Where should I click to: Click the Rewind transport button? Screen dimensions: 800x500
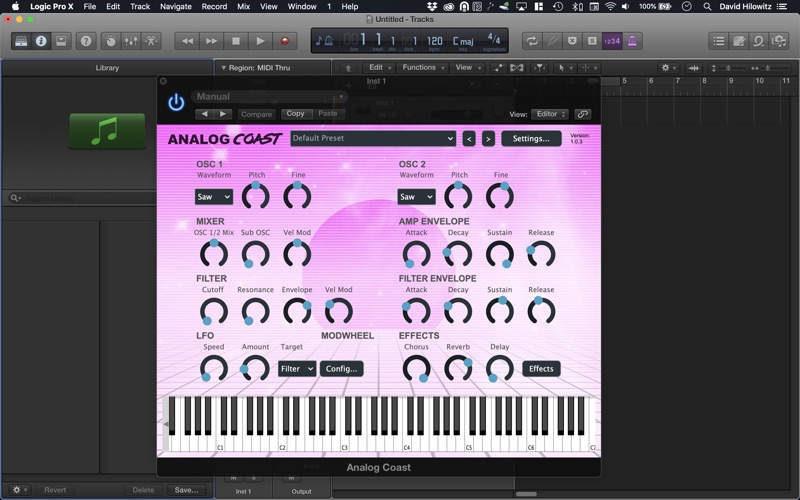(x=187, y=41)
